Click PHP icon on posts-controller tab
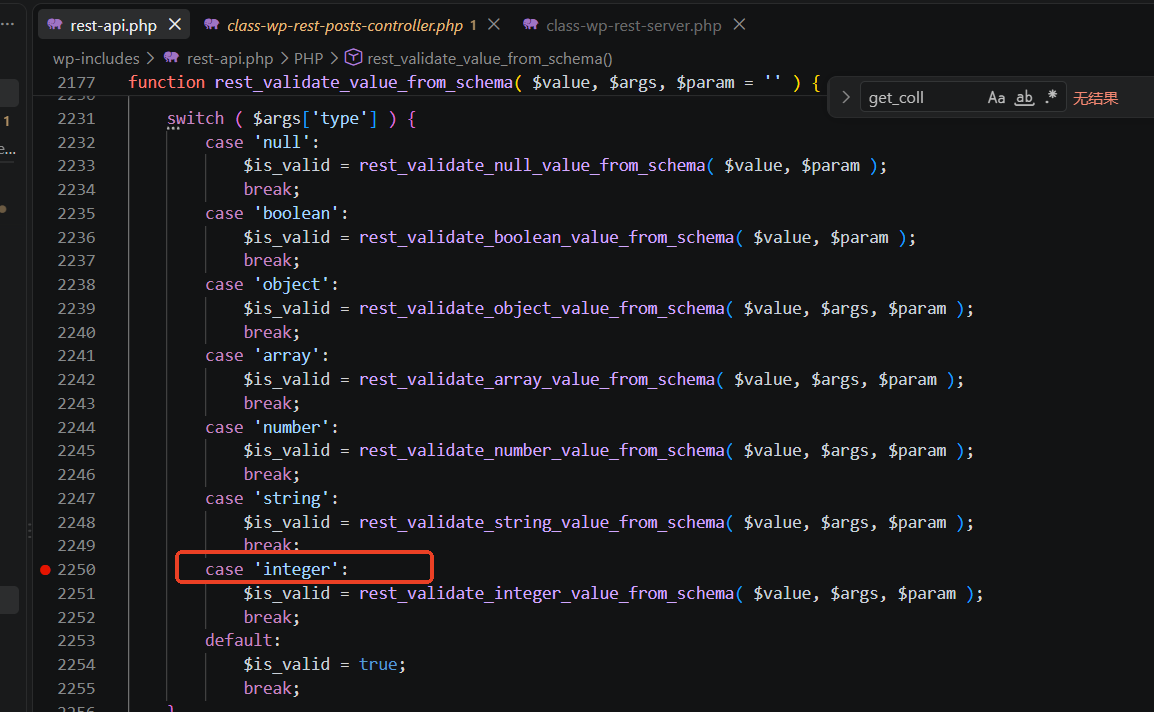1154x712 pixels. pyautogui.click(x=211, y=24)
